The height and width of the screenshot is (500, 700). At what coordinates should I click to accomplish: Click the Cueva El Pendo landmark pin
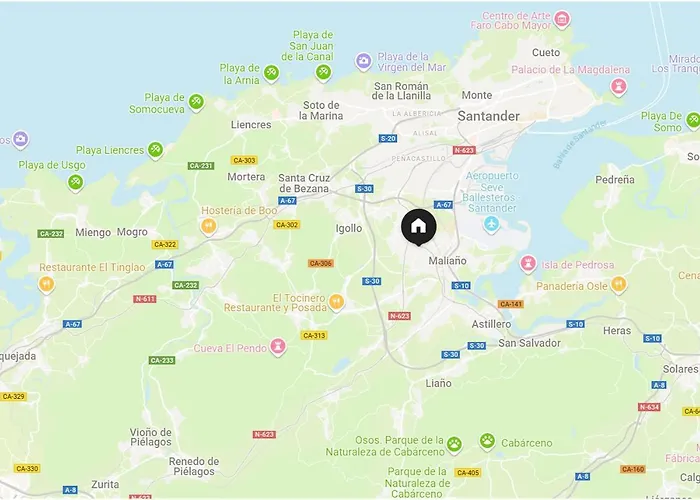[278, 346]
